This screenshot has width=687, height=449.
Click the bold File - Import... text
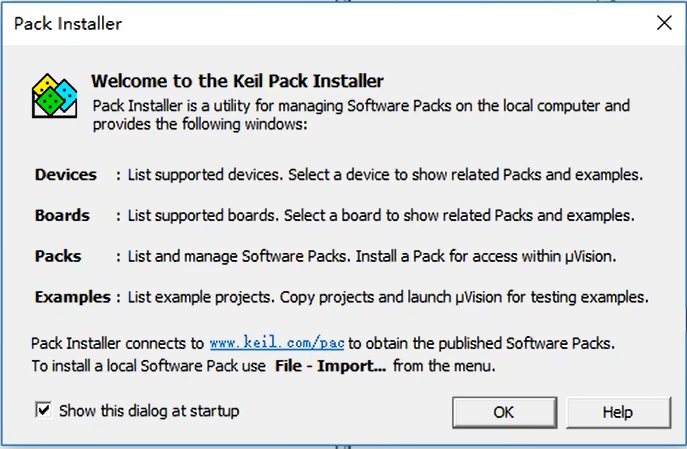pos(330,366)
